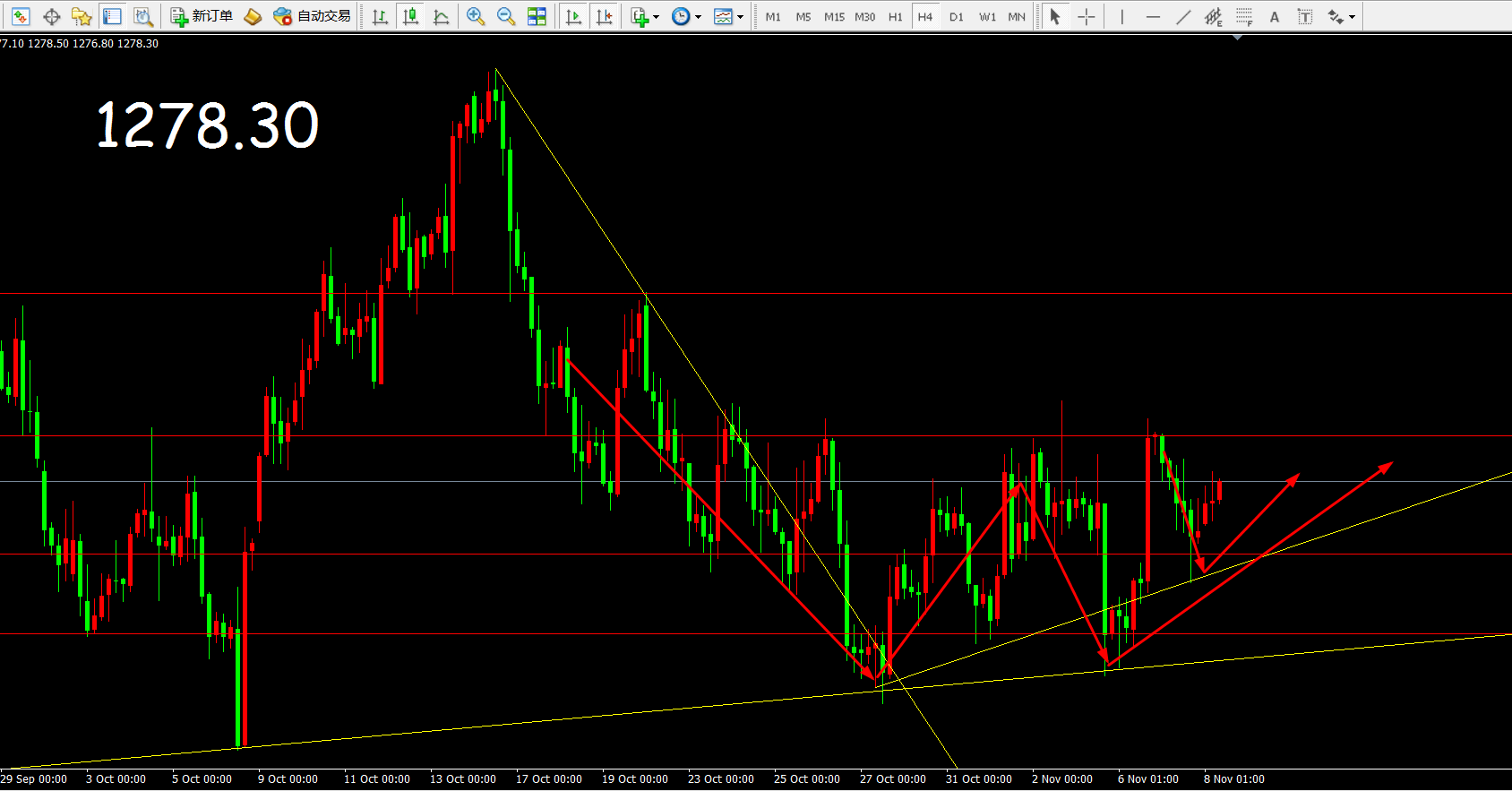
Task: Select the cursor arrow tool
Action: point(1055,16)
